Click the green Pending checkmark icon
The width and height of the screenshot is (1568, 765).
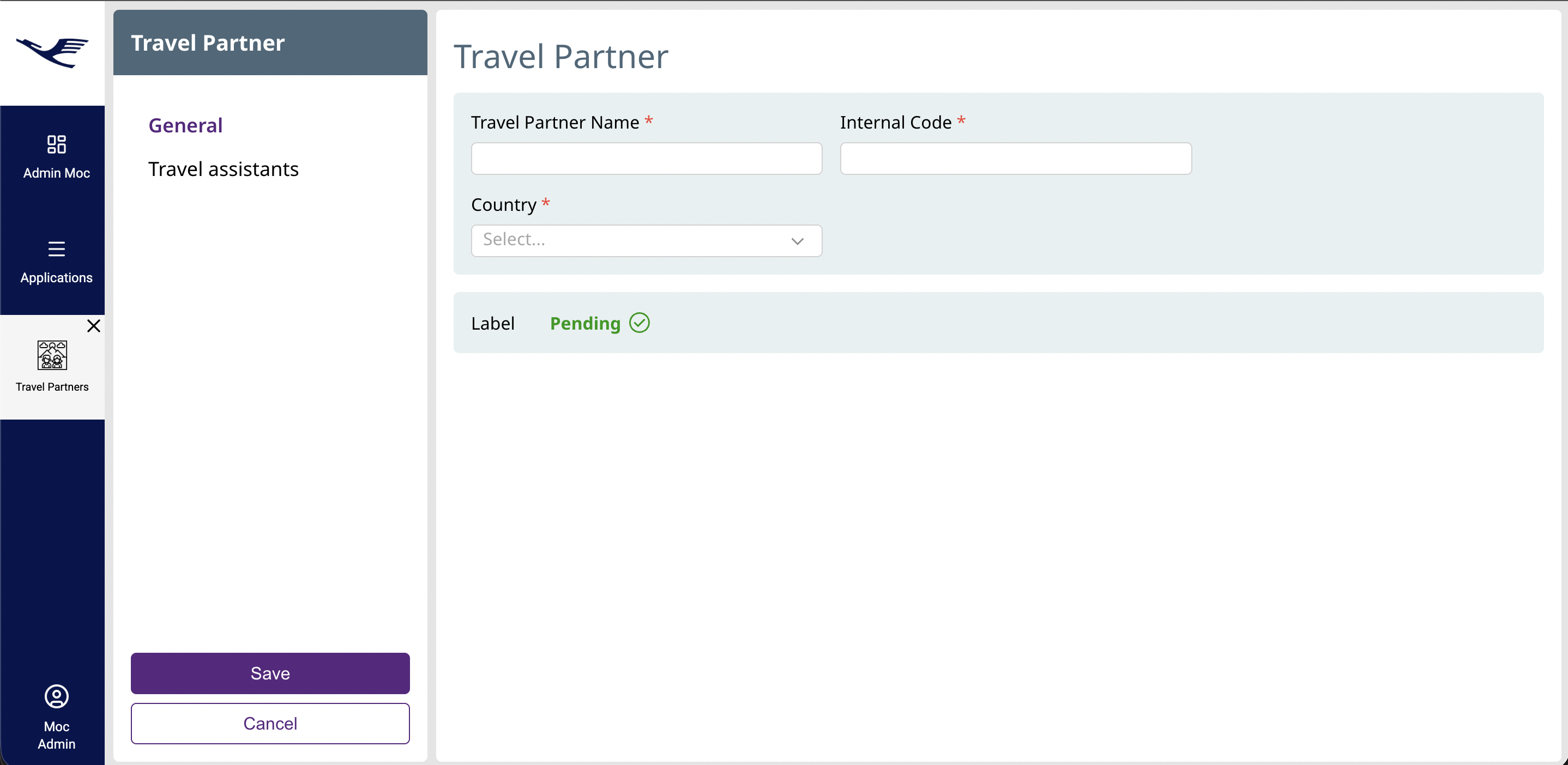(639, 323)
